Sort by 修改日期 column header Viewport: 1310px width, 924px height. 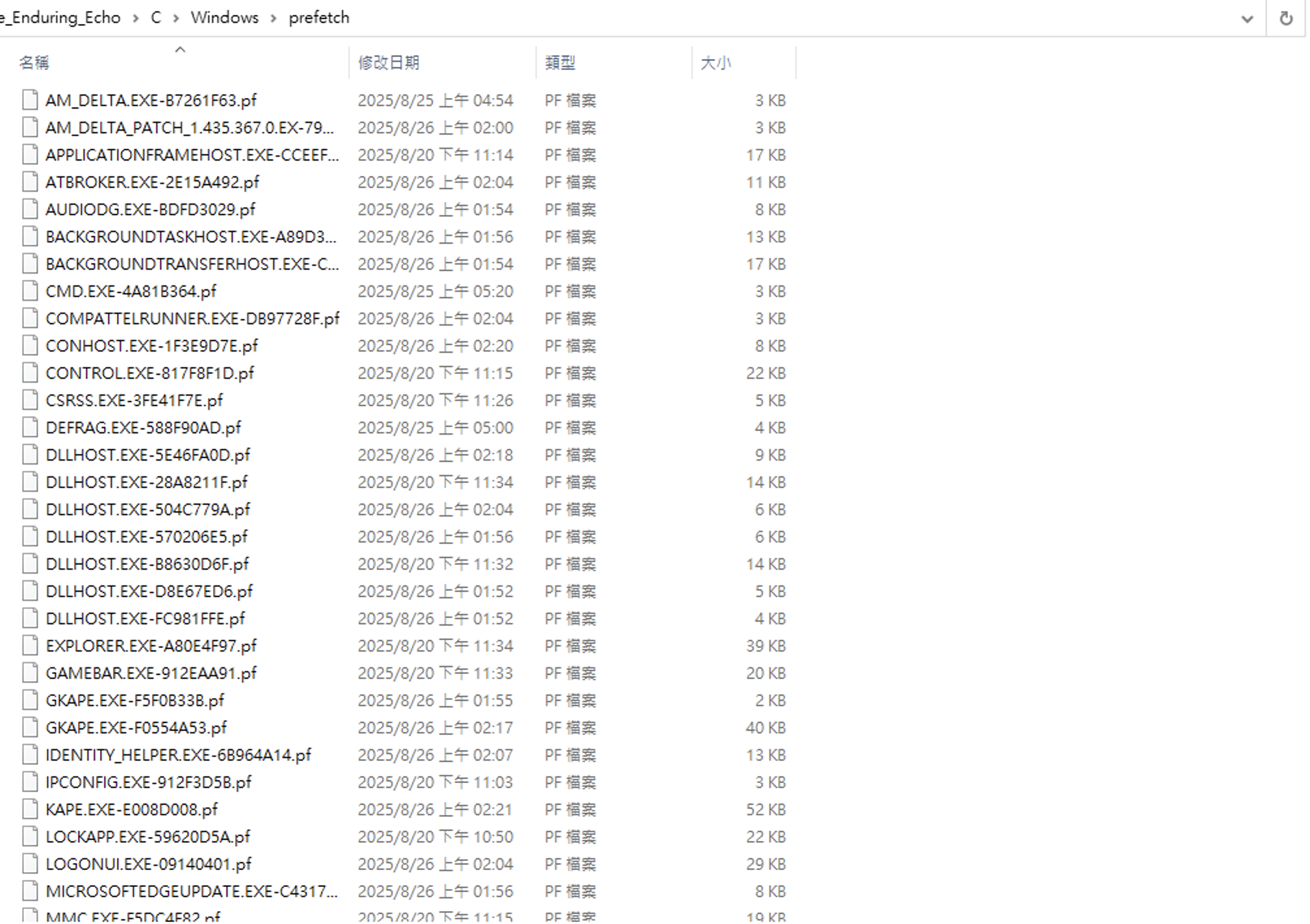(x=389, y=62)
